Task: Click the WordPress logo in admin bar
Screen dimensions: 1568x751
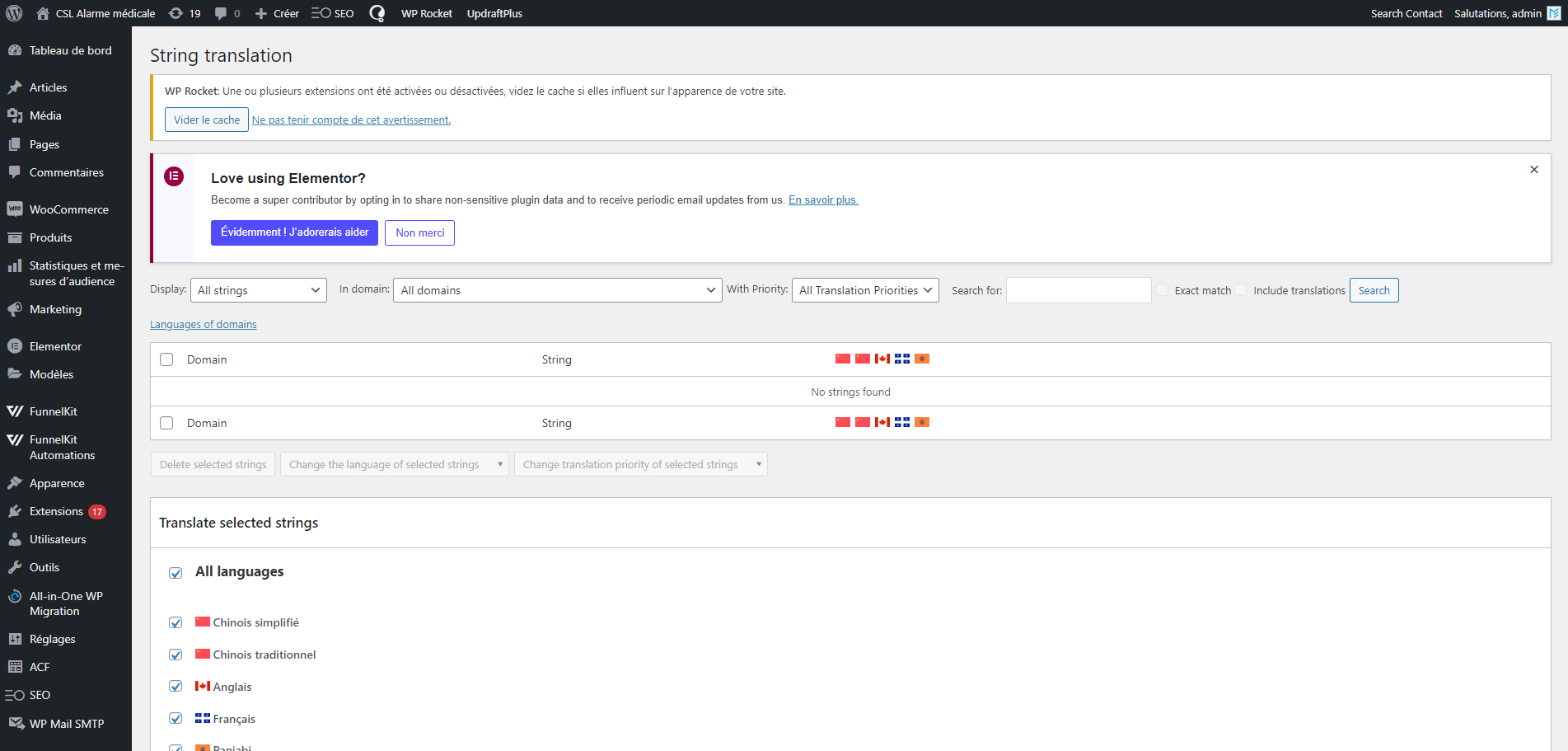Action: pyautogui.click(x=14, y=13)
